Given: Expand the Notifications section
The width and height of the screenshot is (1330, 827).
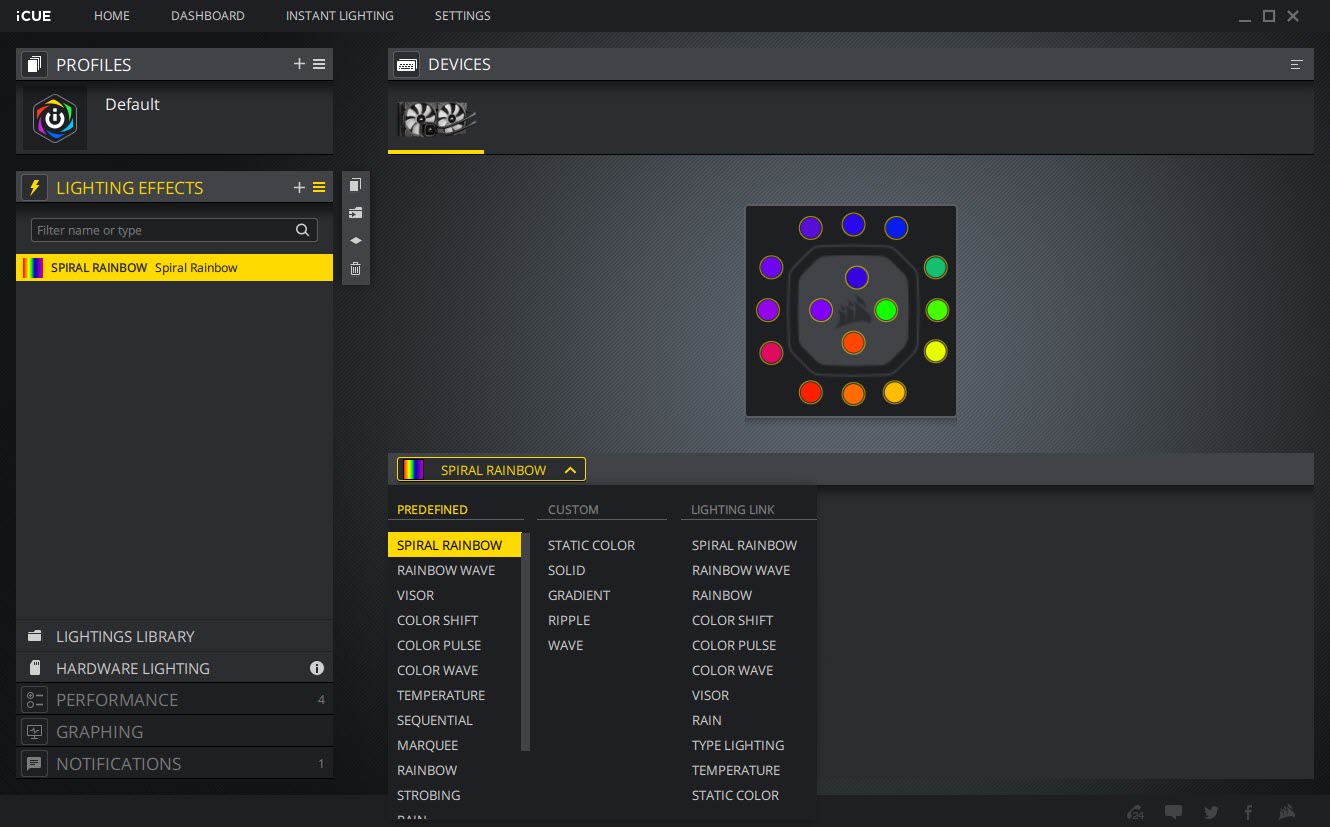Looking at the screenshot, I should point(174,764).
